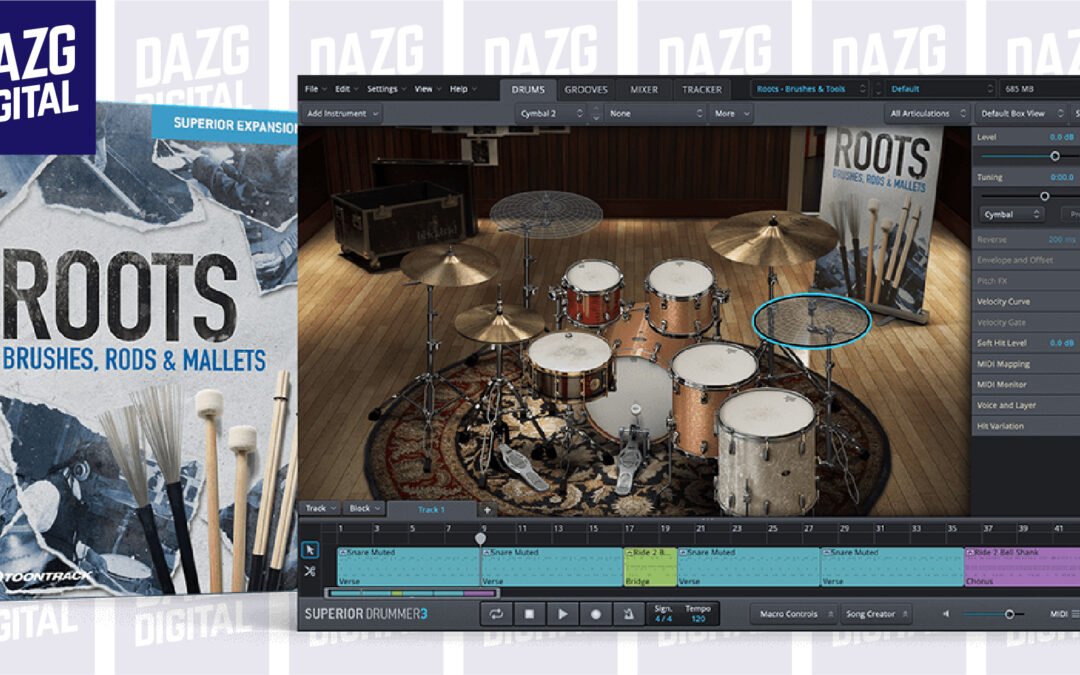Click the Level slider handle
This screenshot has width=1080, height=675.
pos(1055,156)
